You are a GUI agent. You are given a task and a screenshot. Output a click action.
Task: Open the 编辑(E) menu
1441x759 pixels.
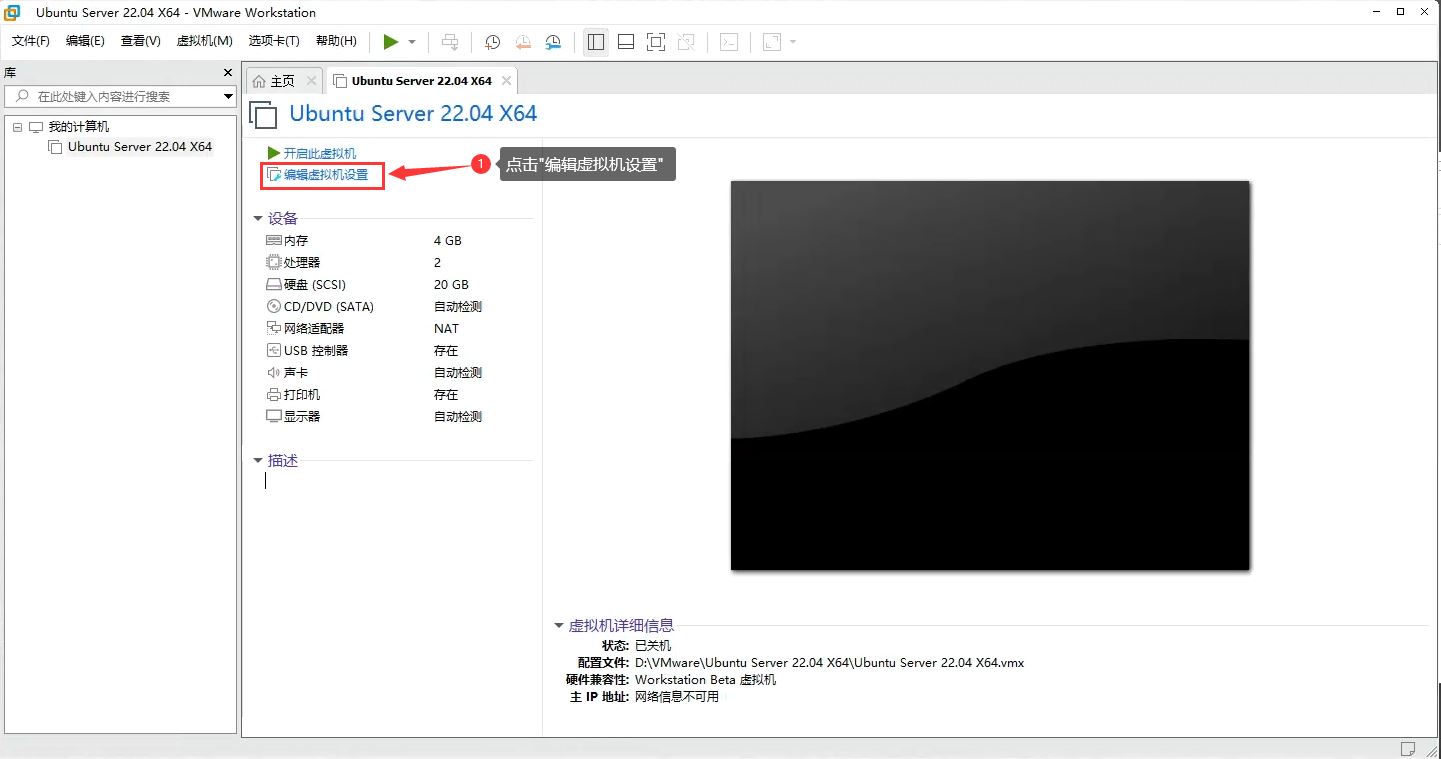(85, 41)
